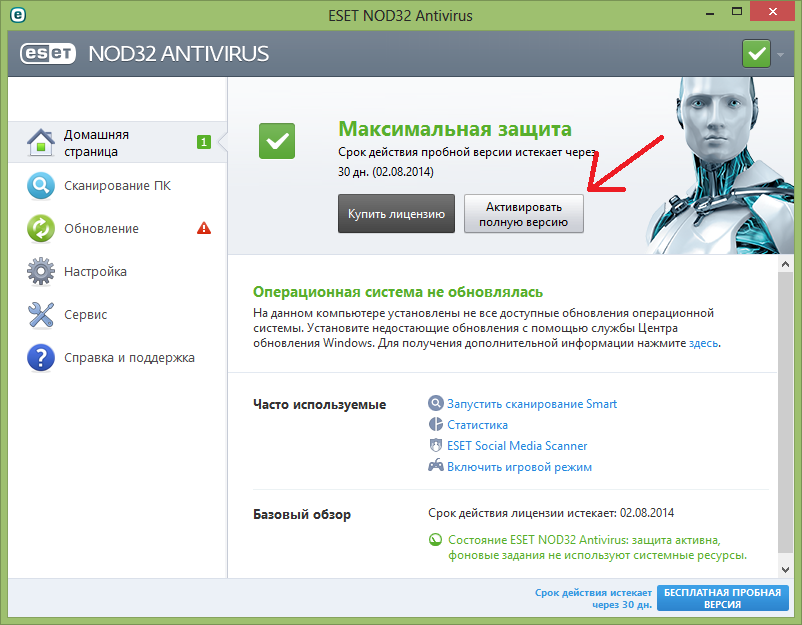
Task: Open Домашняя страница section
Action: (x=117, y=142)
